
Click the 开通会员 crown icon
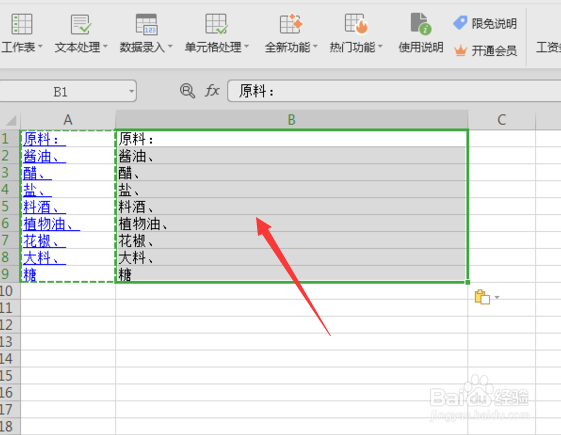[460, 50]
